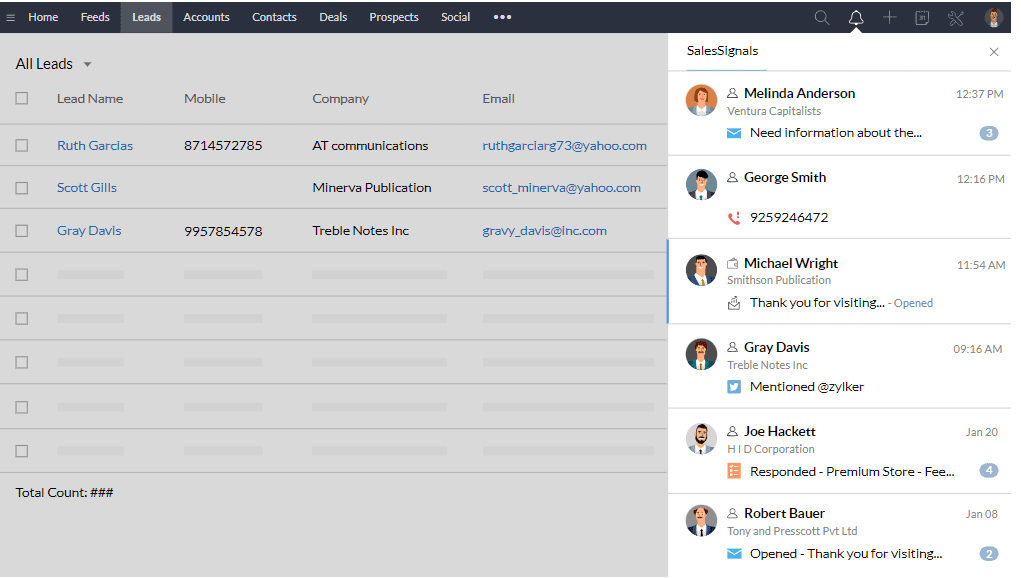The image size is (1021, 578).
Task: Open the calendar icon in the top bar
Action: (x=922, y=17)
